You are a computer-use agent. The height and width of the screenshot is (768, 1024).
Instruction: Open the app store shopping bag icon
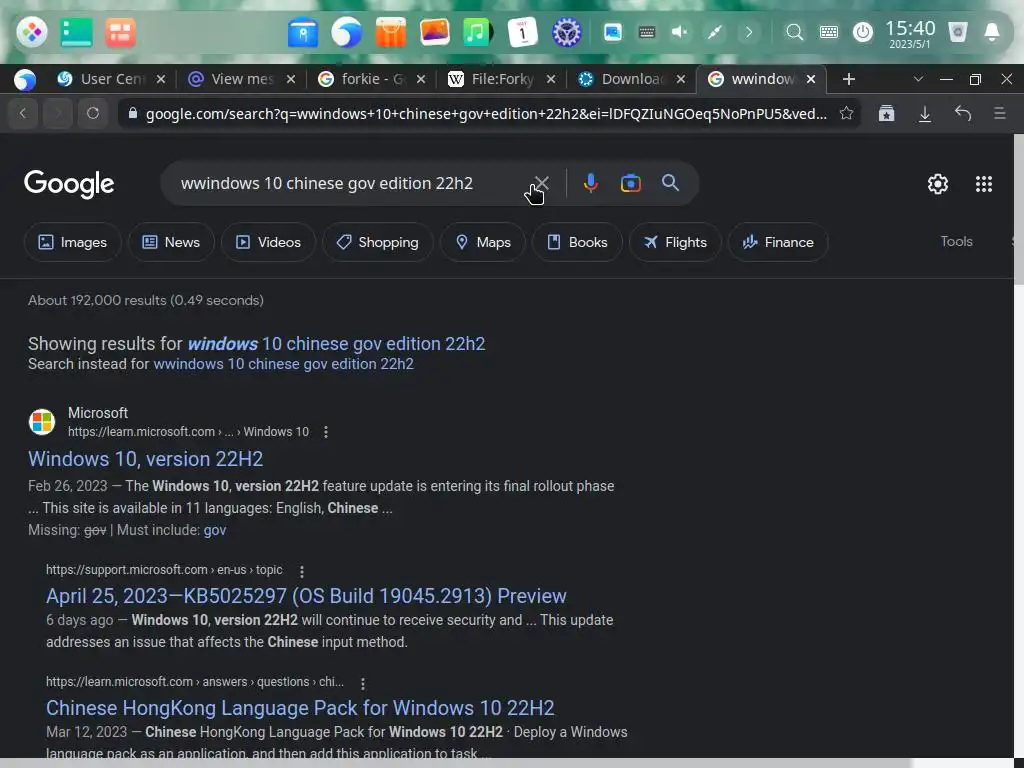[x=391, y=32]
